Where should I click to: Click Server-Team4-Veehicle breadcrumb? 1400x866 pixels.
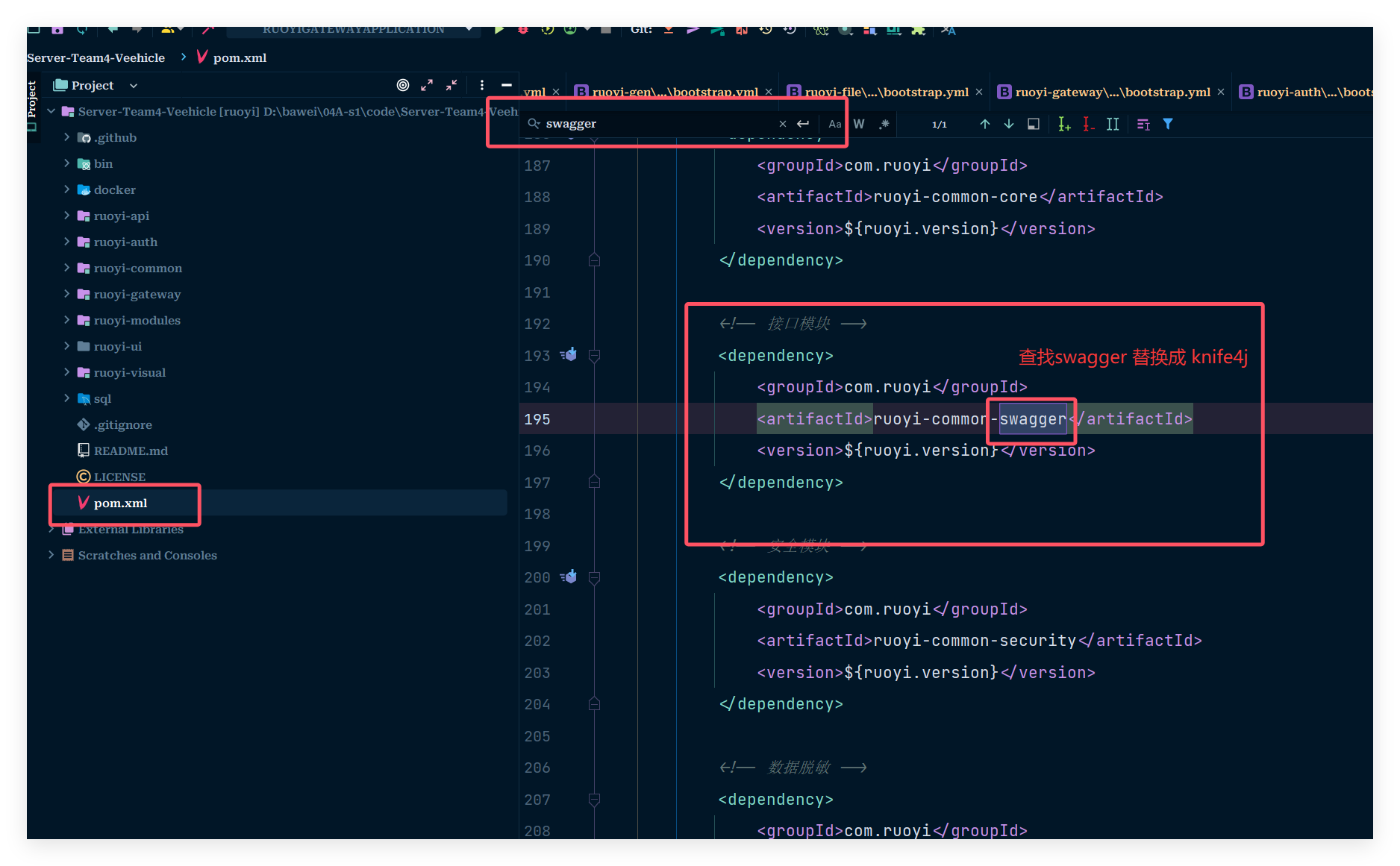click(x=96, y=57)
